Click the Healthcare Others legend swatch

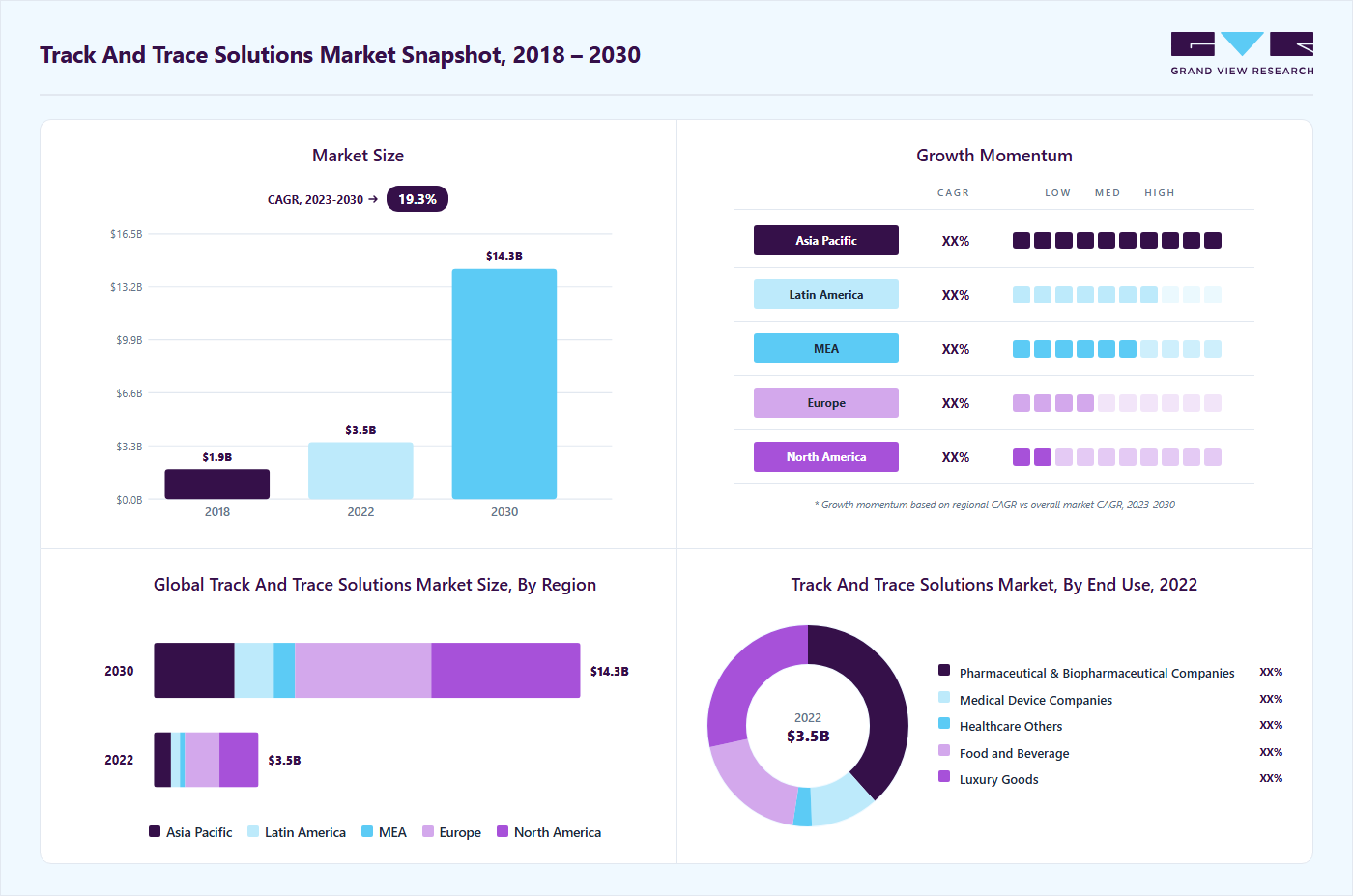[944, 723]
